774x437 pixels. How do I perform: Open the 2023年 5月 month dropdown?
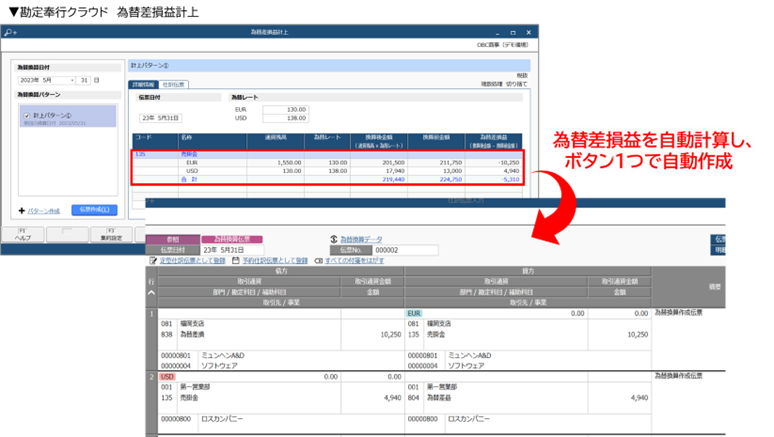(x=72, y=80)
